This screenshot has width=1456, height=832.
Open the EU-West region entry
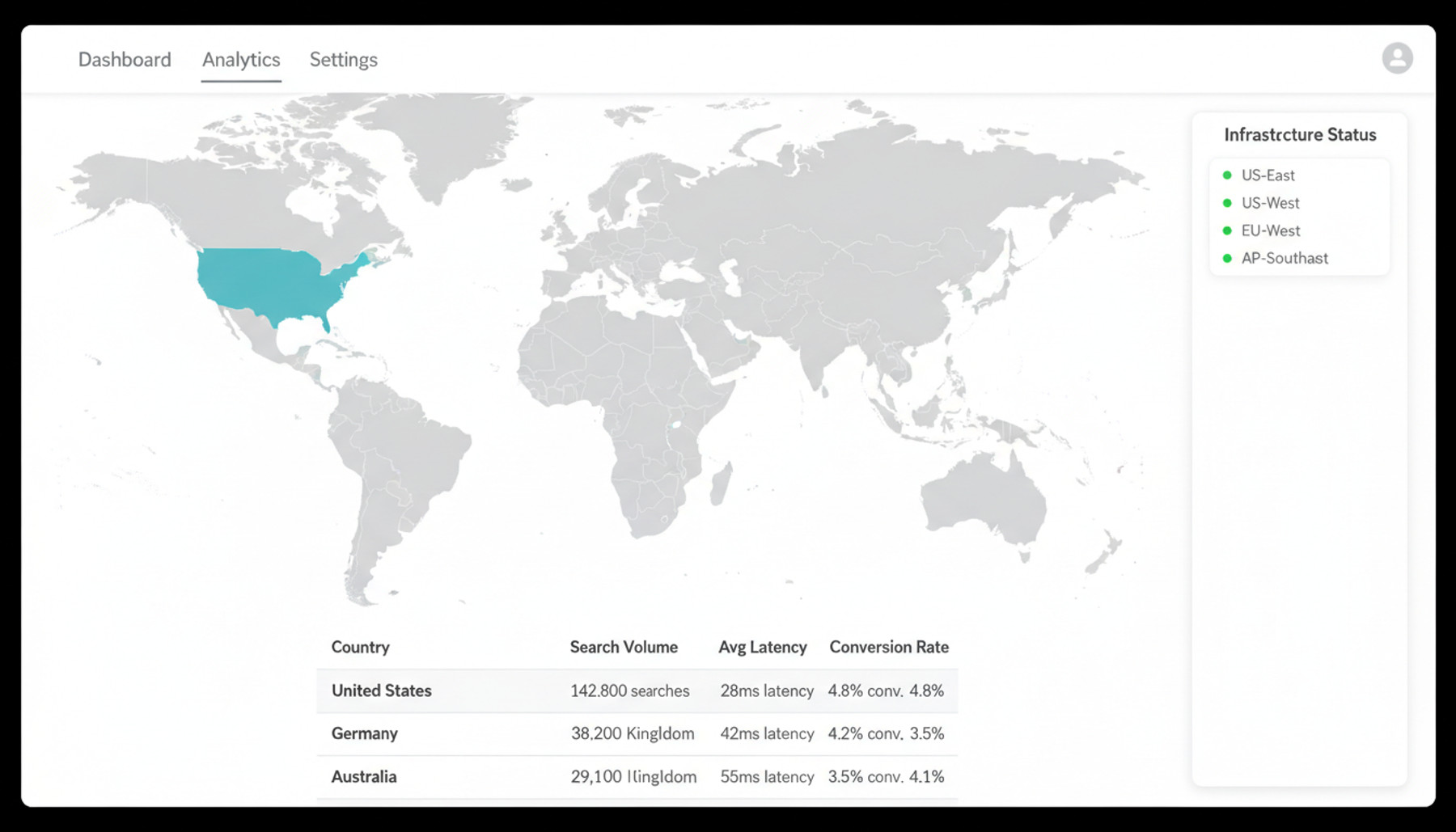[1271, 230]
